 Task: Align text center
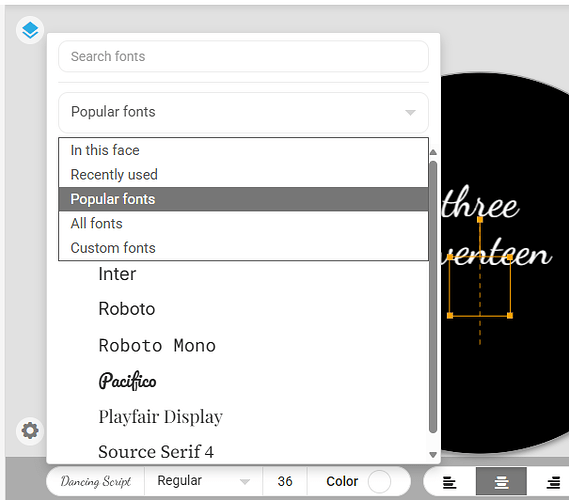click(501, 482)
